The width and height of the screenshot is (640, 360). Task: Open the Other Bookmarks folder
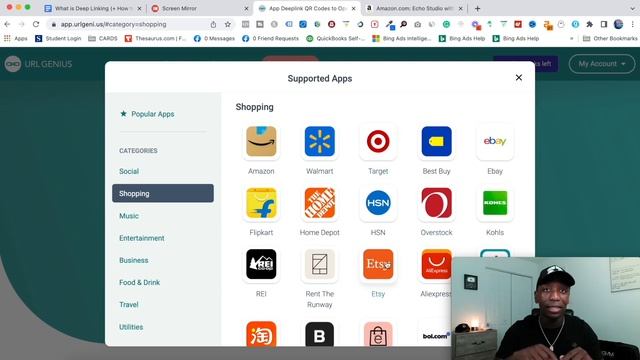pos(610,38)
